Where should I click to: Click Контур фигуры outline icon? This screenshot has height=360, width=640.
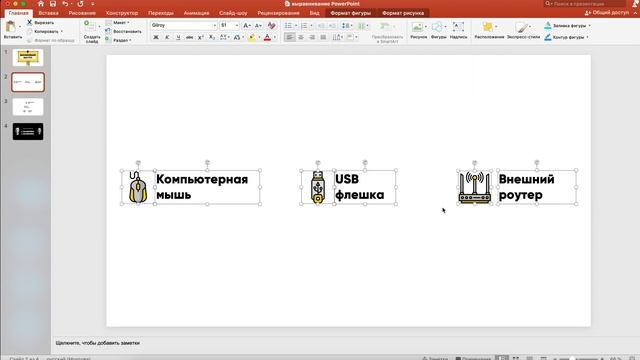coord(548,37)
